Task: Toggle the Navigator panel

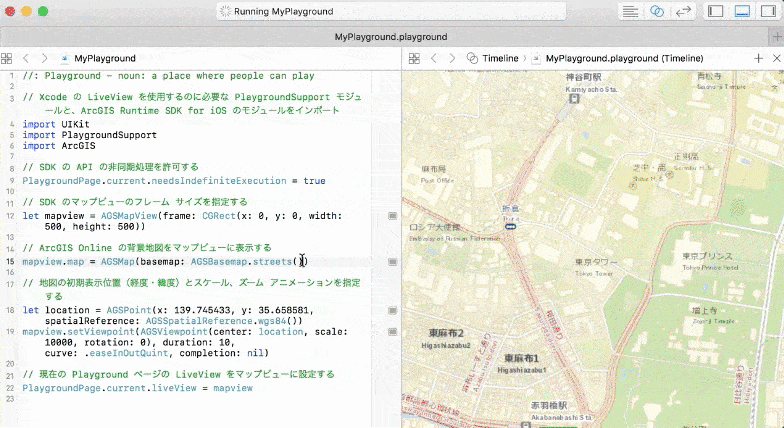Action: (x=716, y=12)
